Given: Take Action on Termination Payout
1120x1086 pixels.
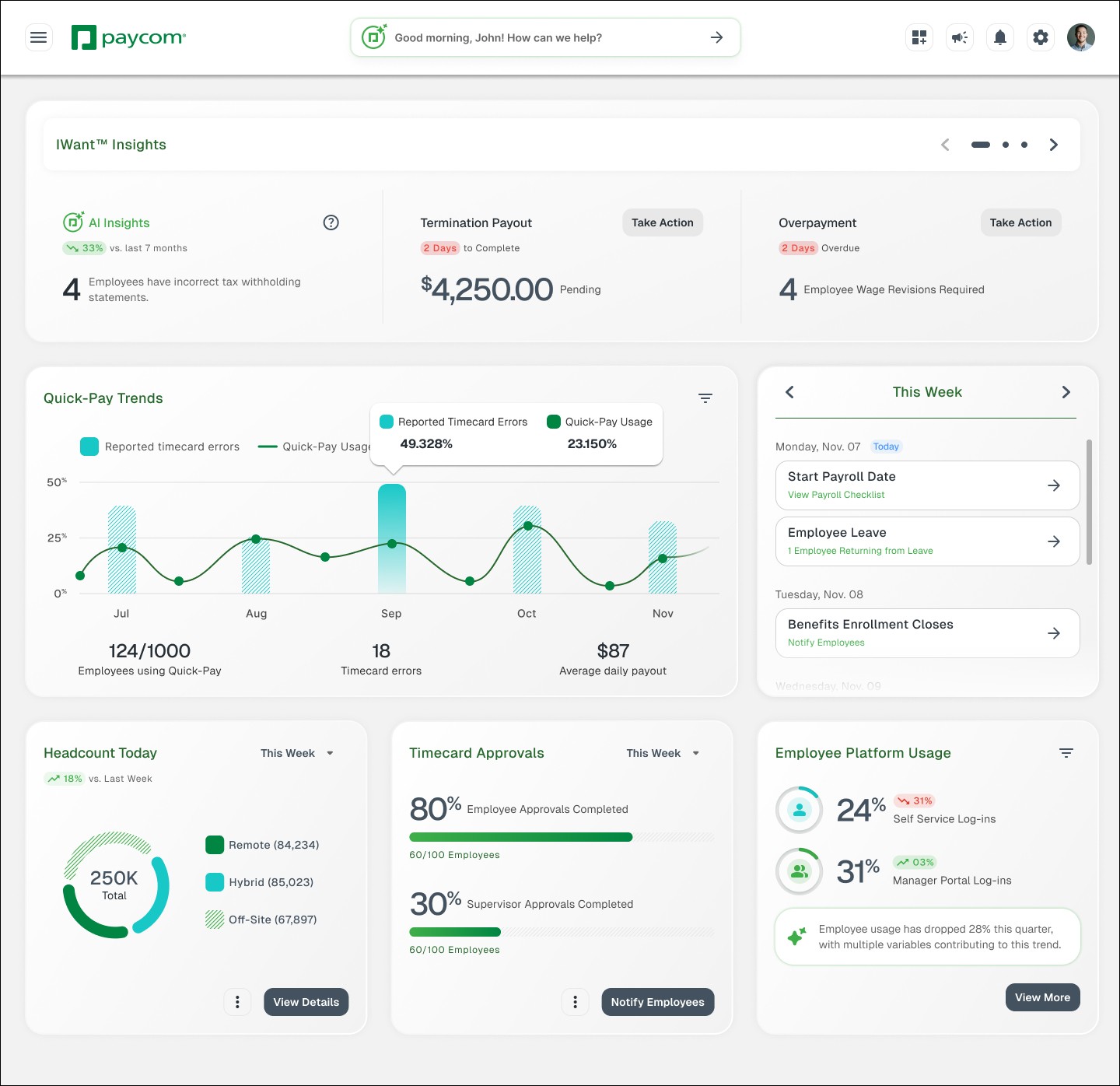Looking at the screenshot, I should [663, 222].
